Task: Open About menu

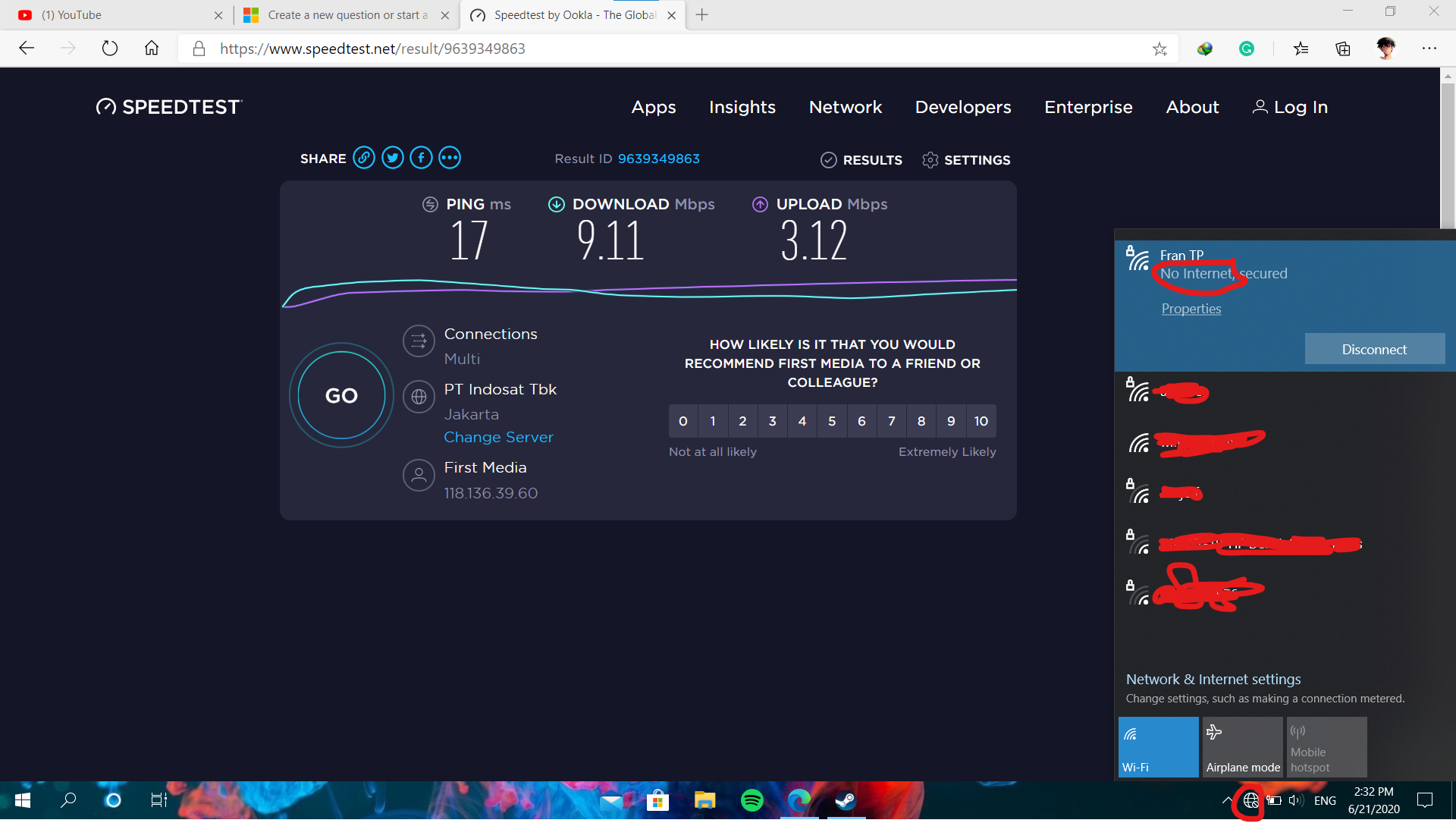Action: [1192, 107]
